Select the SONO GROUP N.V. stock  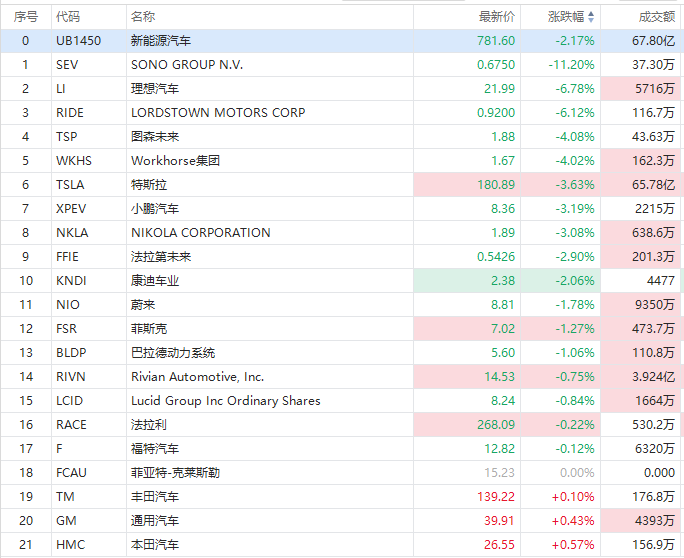click(x=187, y=65)
